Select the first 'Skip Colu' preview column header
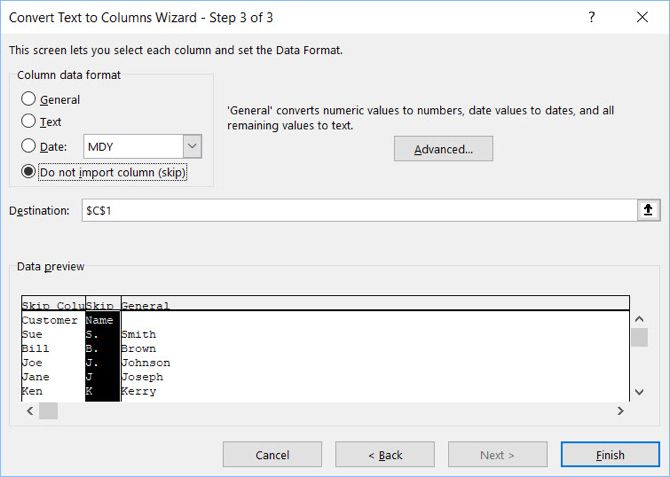This screenshot has height=477, width=670. coord(53,305)
